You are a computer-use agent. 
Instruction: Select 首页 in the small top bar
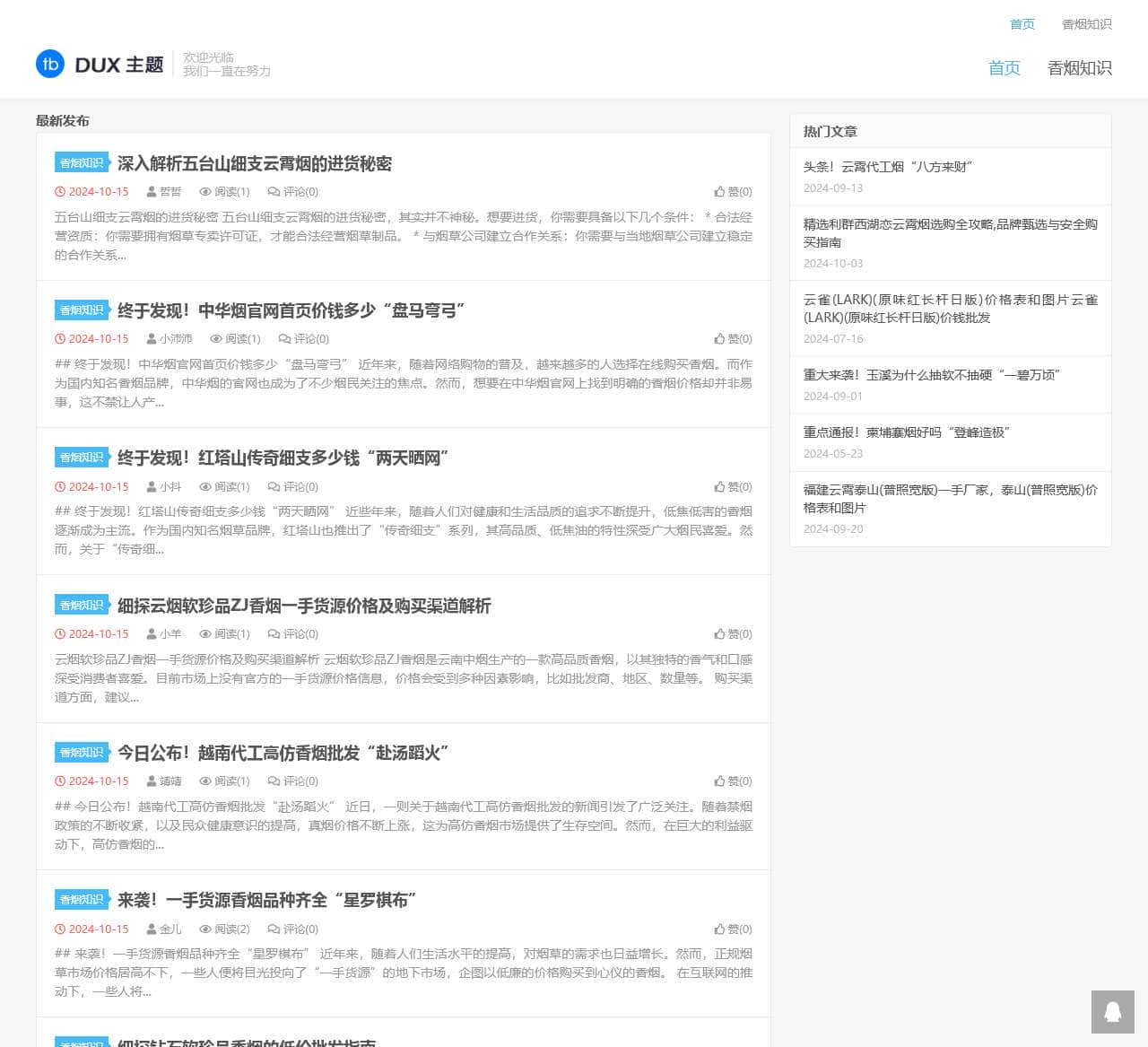click(x=1022, y=24)
